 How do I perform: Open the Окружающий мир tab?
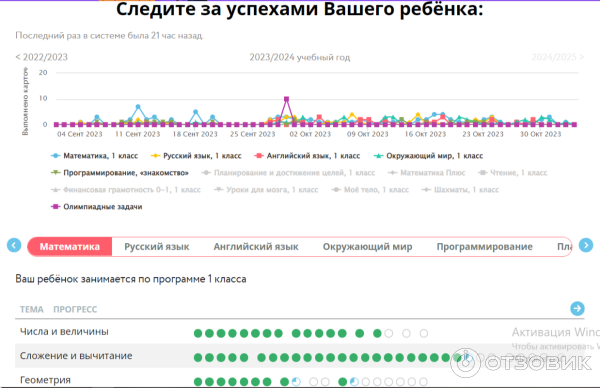click(x=367, y=247)
